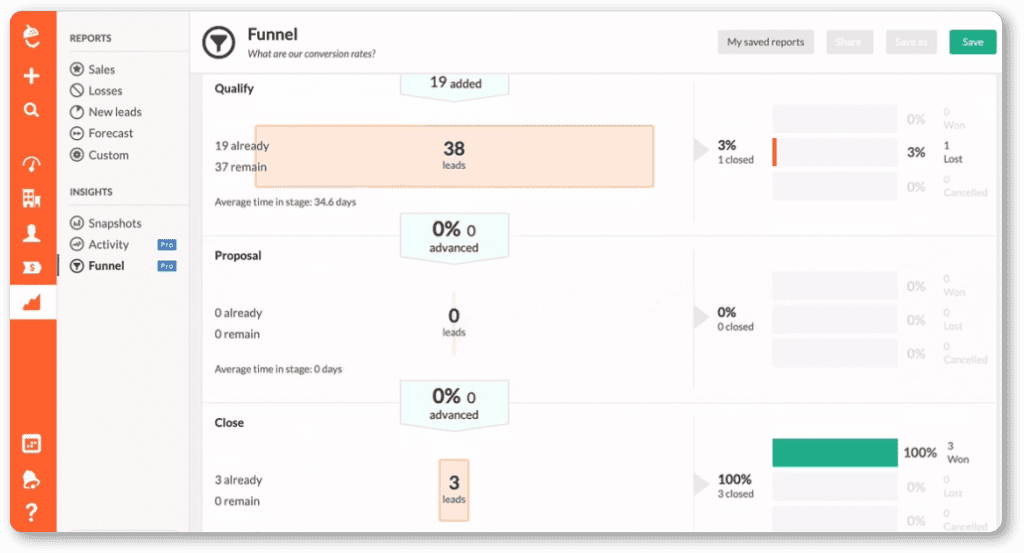Click the notifications bell icon
The height and width of the screenshot is (553, 1024).
[32, 479]
